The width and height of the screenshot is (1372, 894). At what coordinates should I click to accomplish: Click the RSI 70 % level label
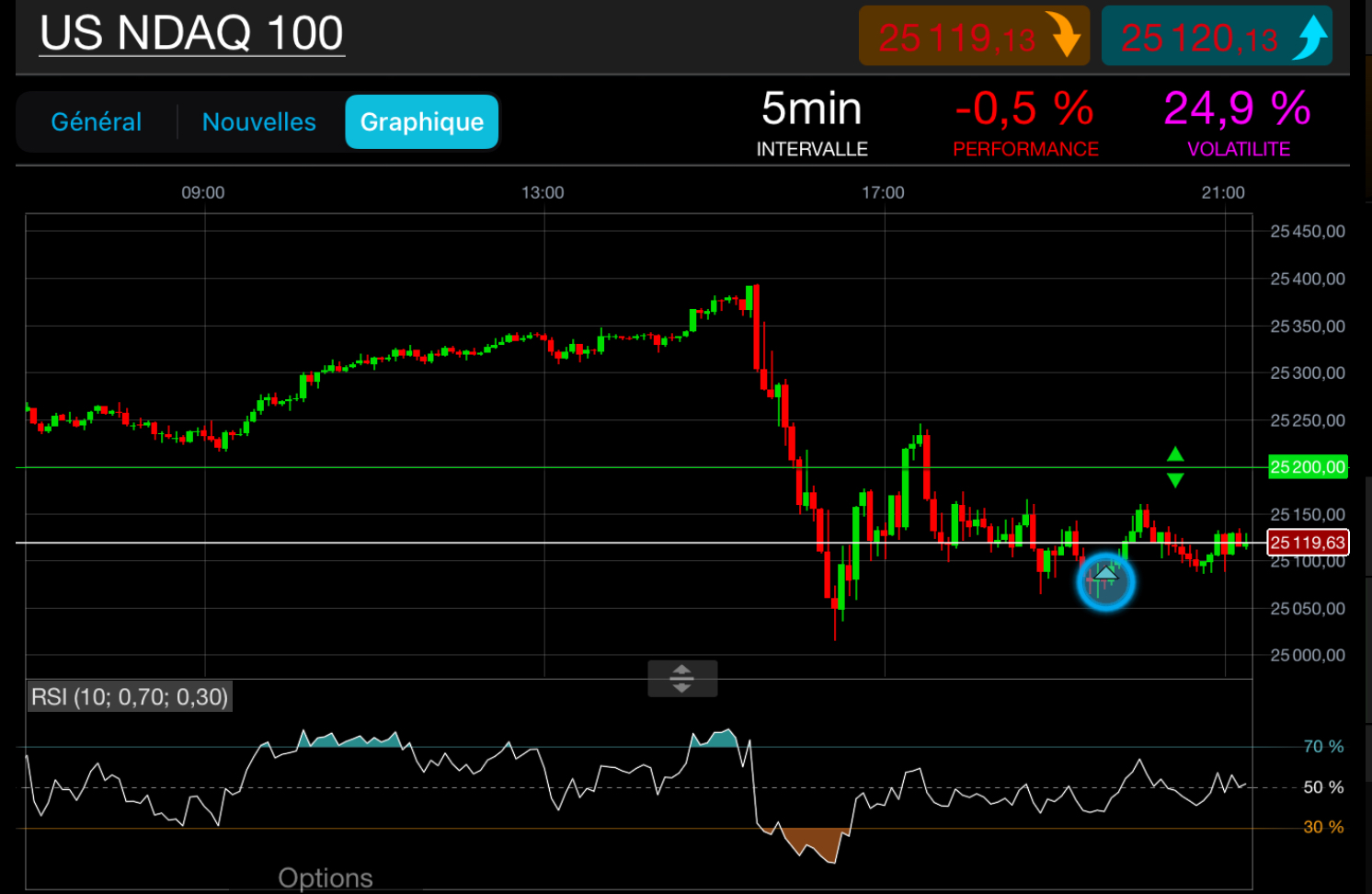(x=1324, y=747)
